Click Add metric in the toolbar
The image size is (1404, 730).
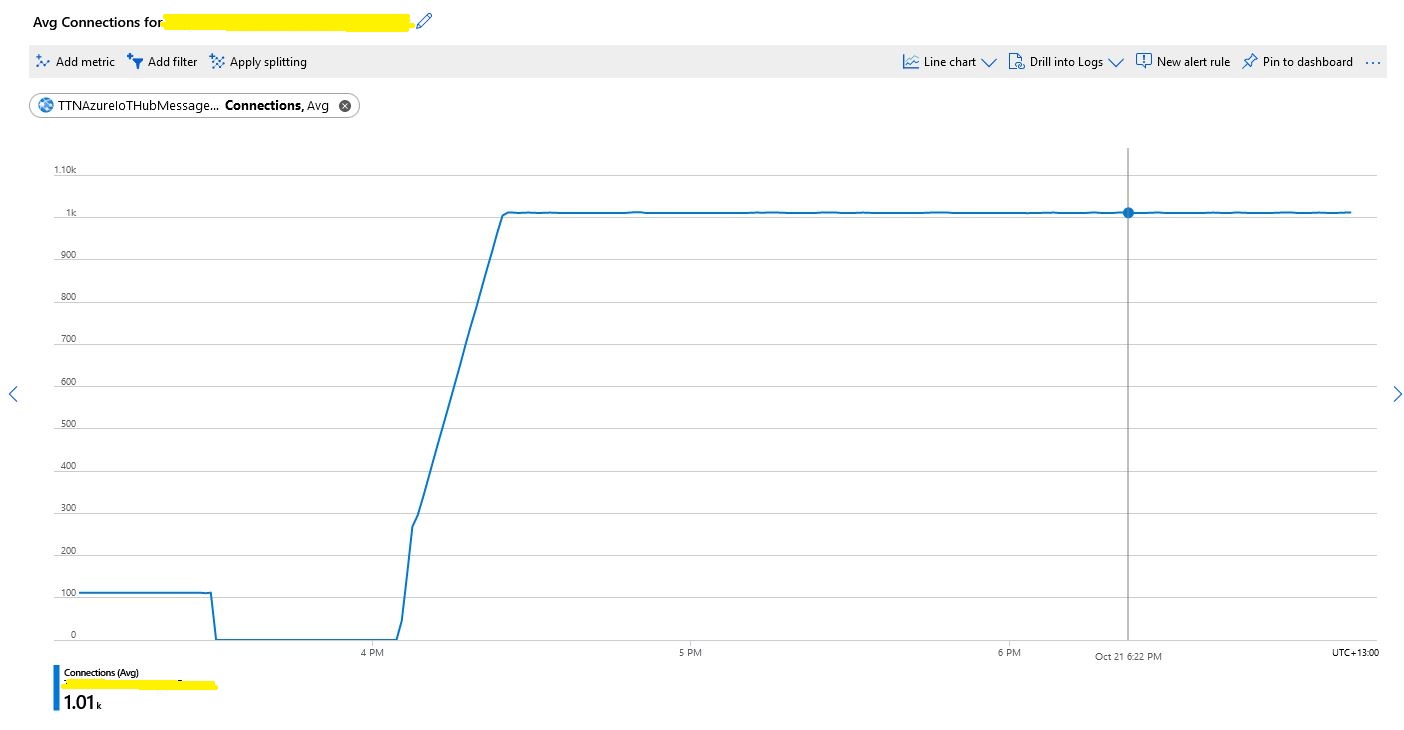click(75, 62)
